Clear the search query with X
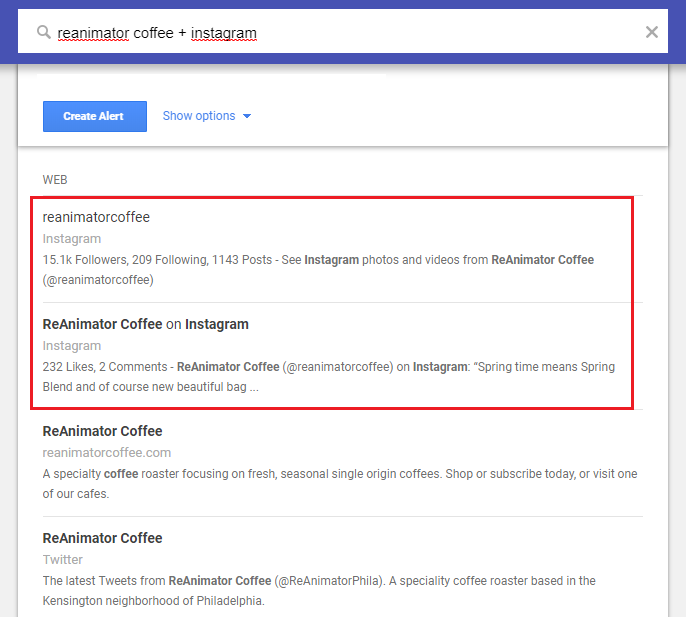The width and height of the screenshot is (686, 617). 651,32
